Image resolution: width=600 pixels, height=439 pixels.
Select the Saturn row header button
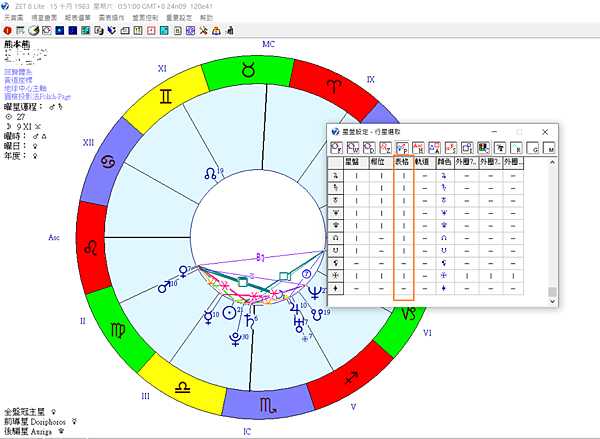pyautogui.click(x=336, y=188)
